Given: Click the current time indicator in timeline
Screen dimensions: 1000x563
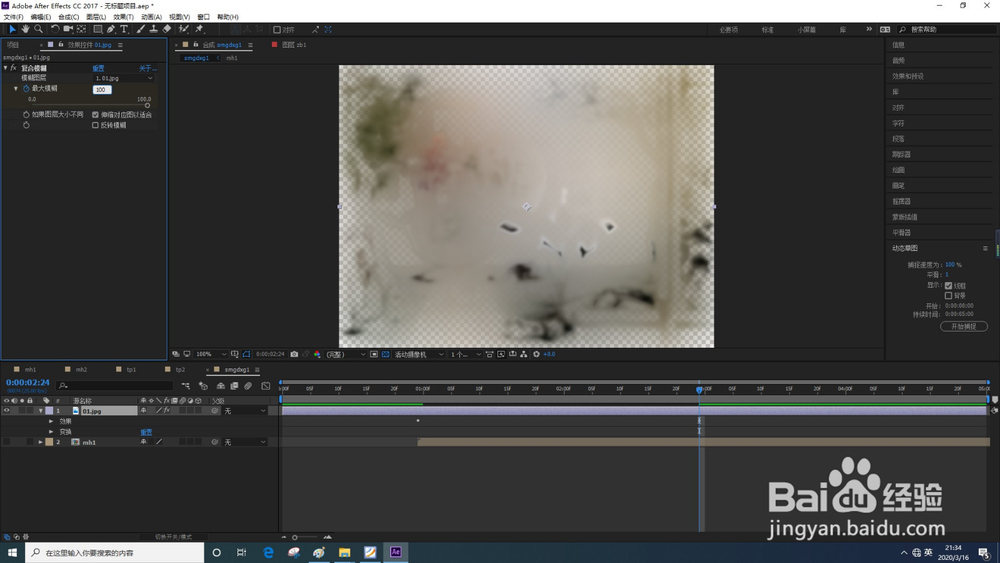Looking at the screenshot, I should (x=700, y=389).
